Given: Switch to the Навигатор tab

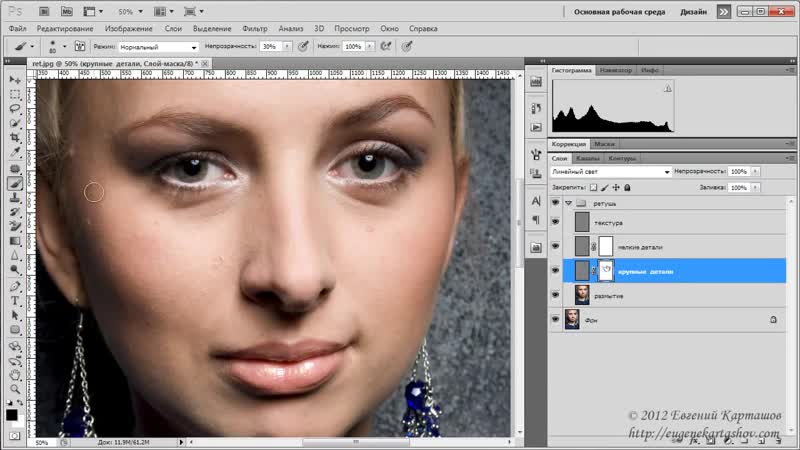Looking at the screenshot, I should (x=616, y=70).
